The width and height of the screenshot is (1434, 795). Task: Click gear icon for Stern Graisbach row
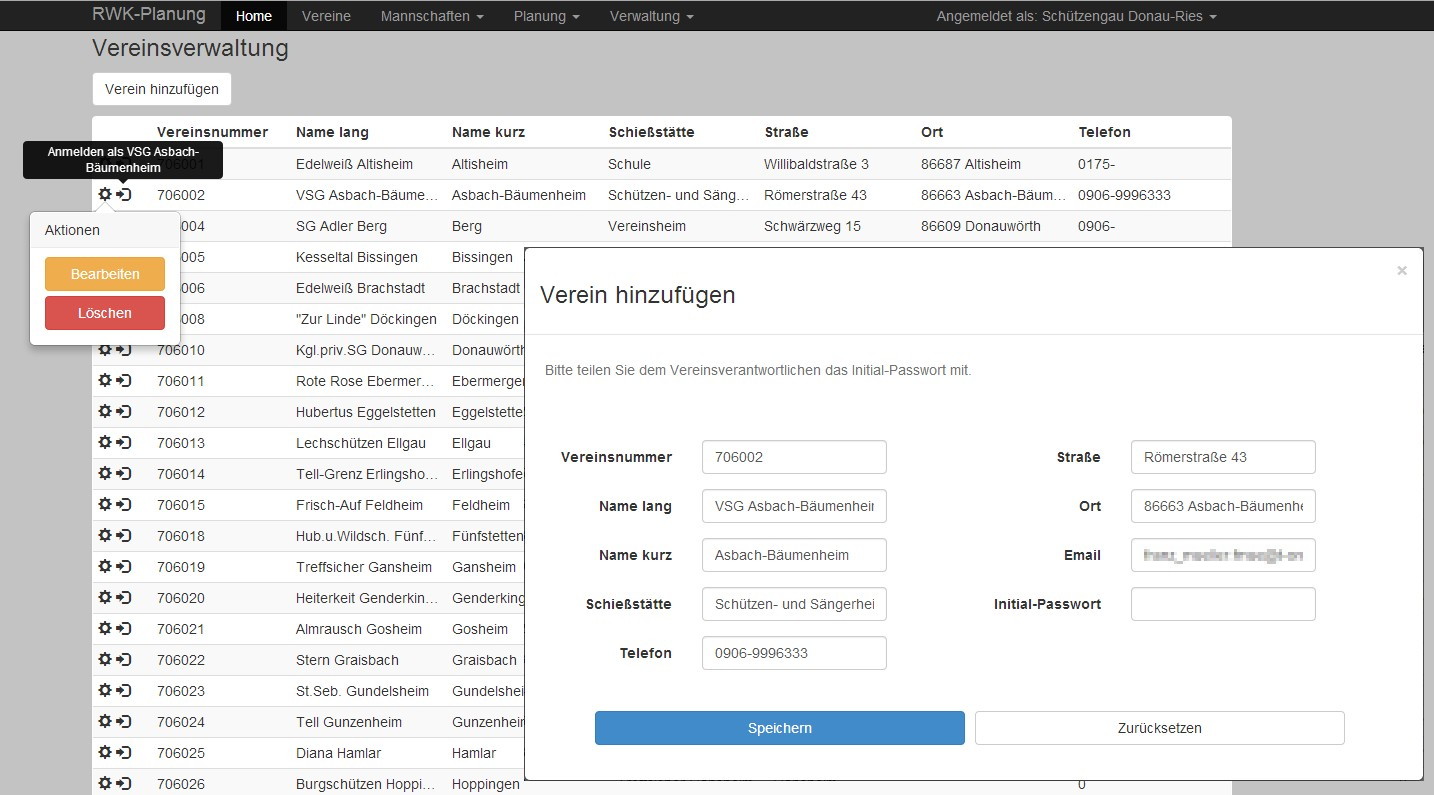point(105,660)
